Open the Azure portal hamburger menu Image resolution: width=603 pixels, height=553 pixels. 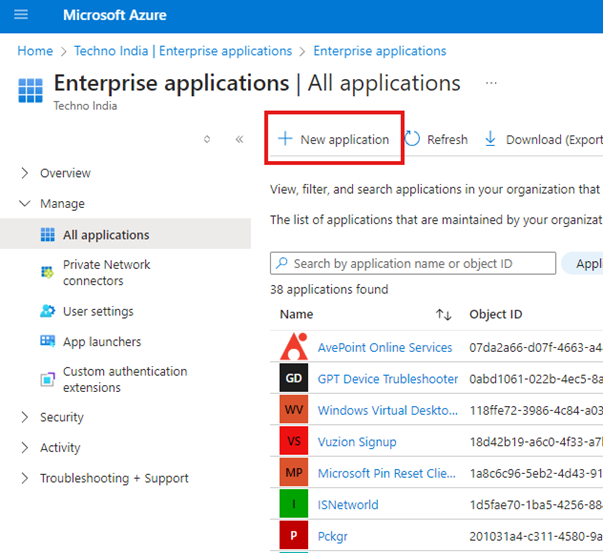click(21, 15)
